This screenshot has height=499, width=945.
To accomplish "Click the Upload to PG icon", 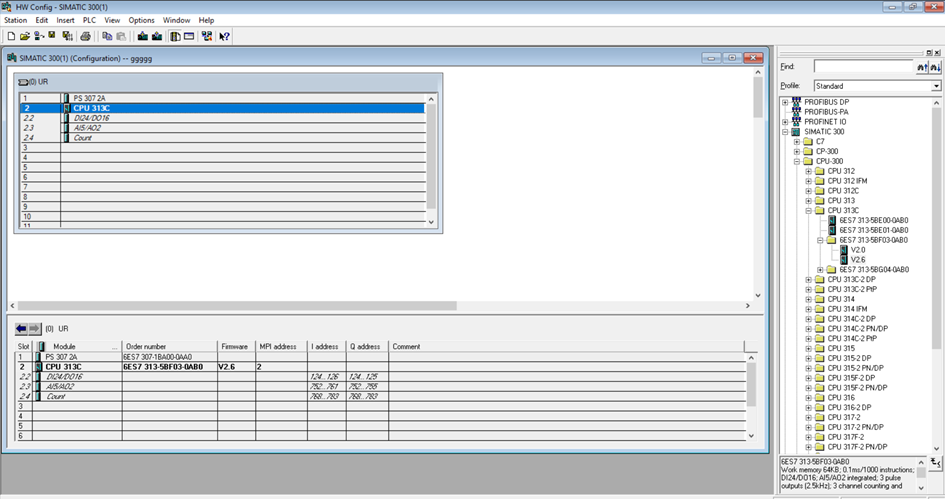I will point(157,36).
